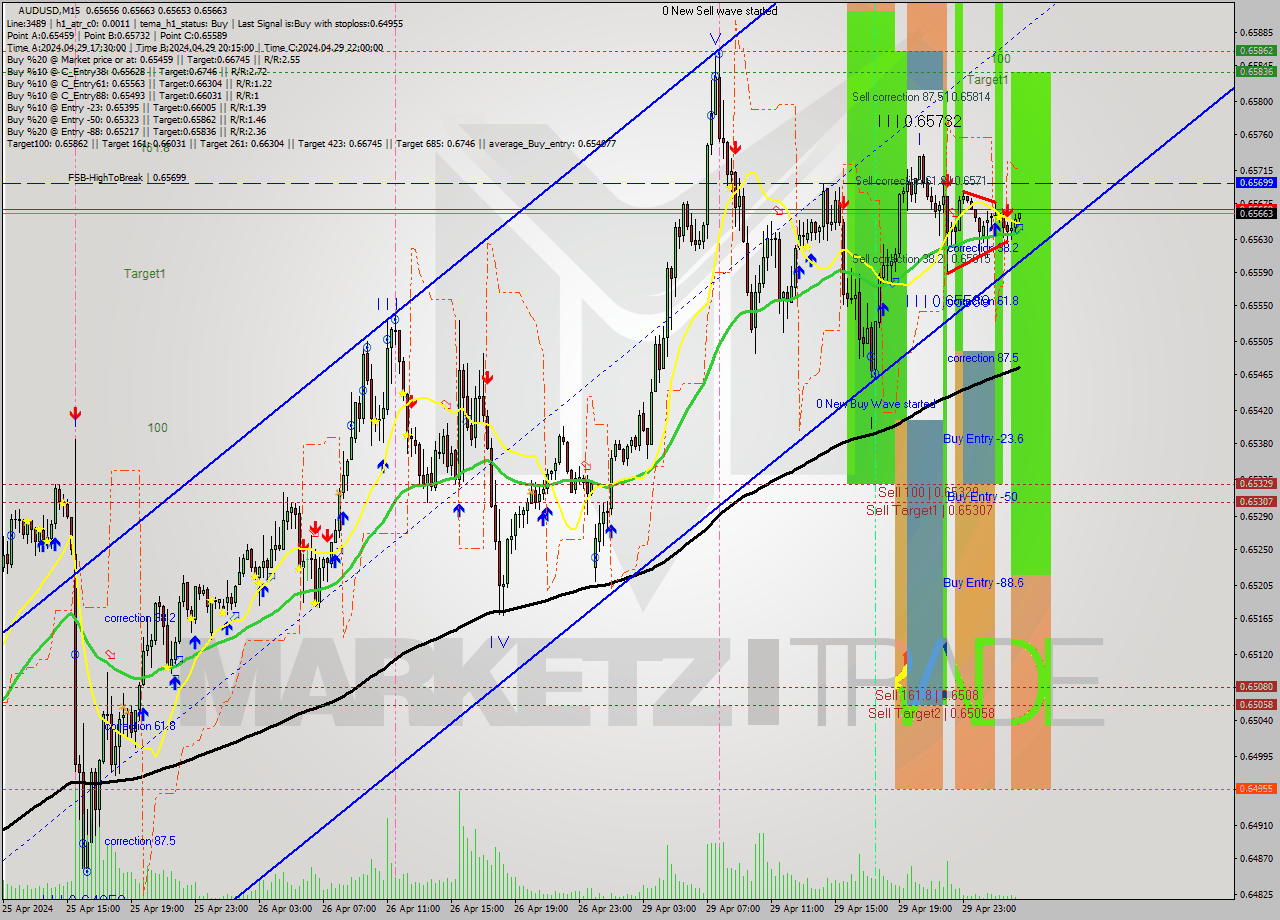Click the '0 New Sell wave started' label
The height and width of the screenshot is (920, 1280).
(719, 11)
